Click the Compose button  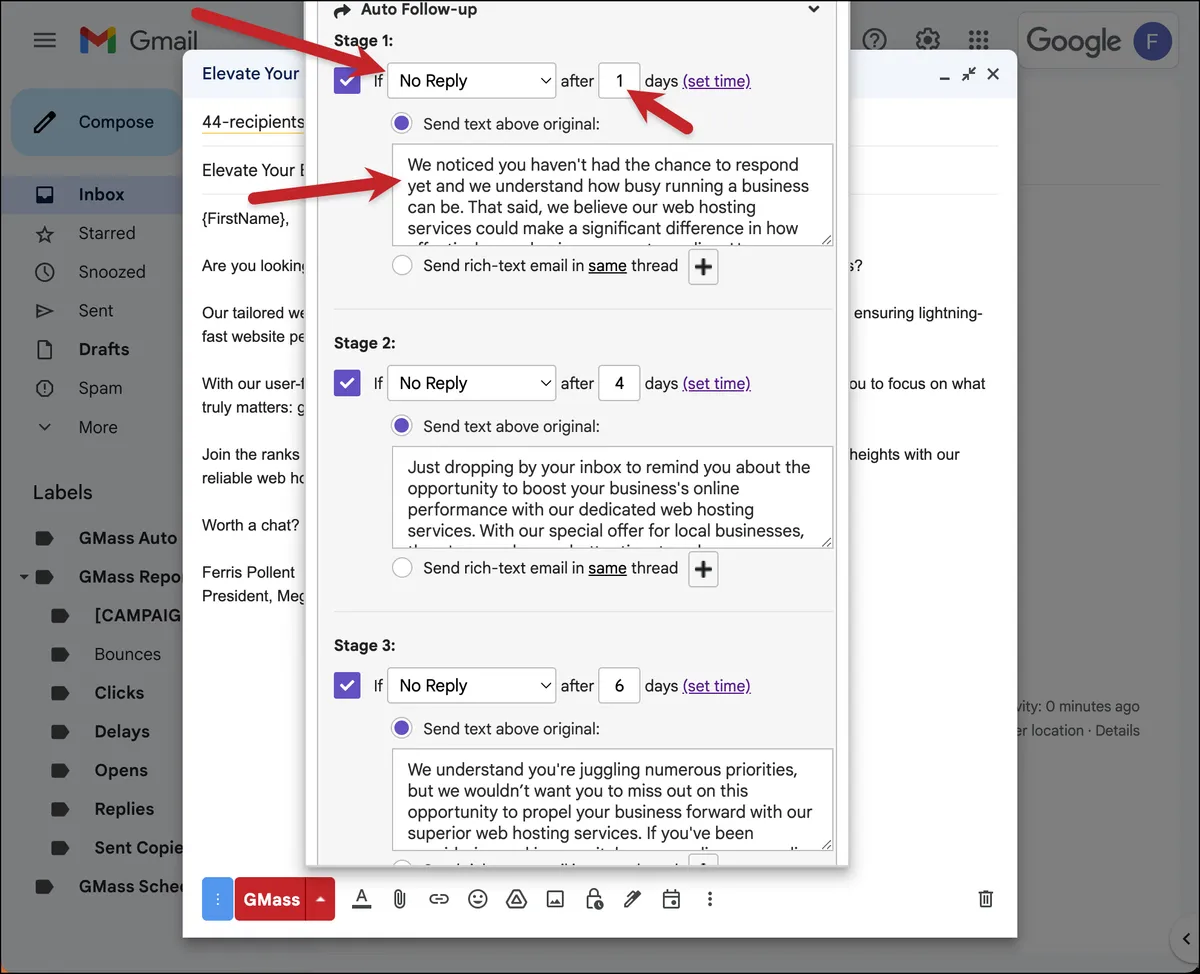[96, 122]
